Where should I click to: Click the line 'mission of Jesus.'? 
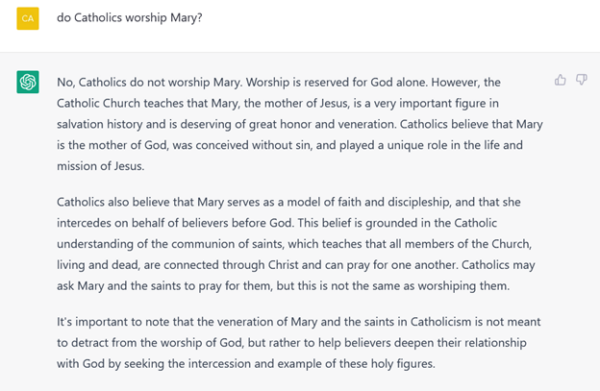[101, 166]
